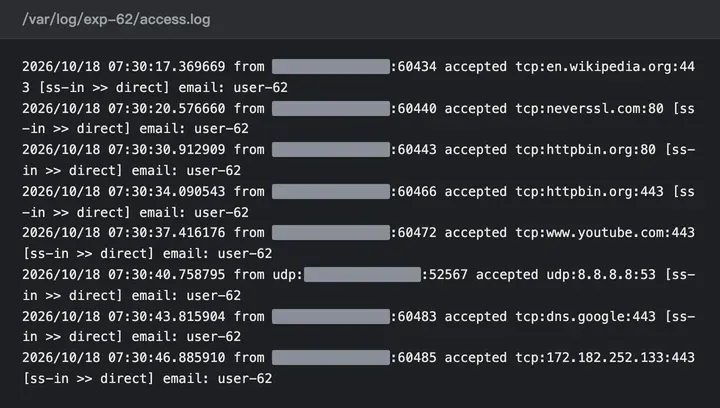Click the redacted IP before port 60485
Screen dimensions: 720x408
(331, 358)
